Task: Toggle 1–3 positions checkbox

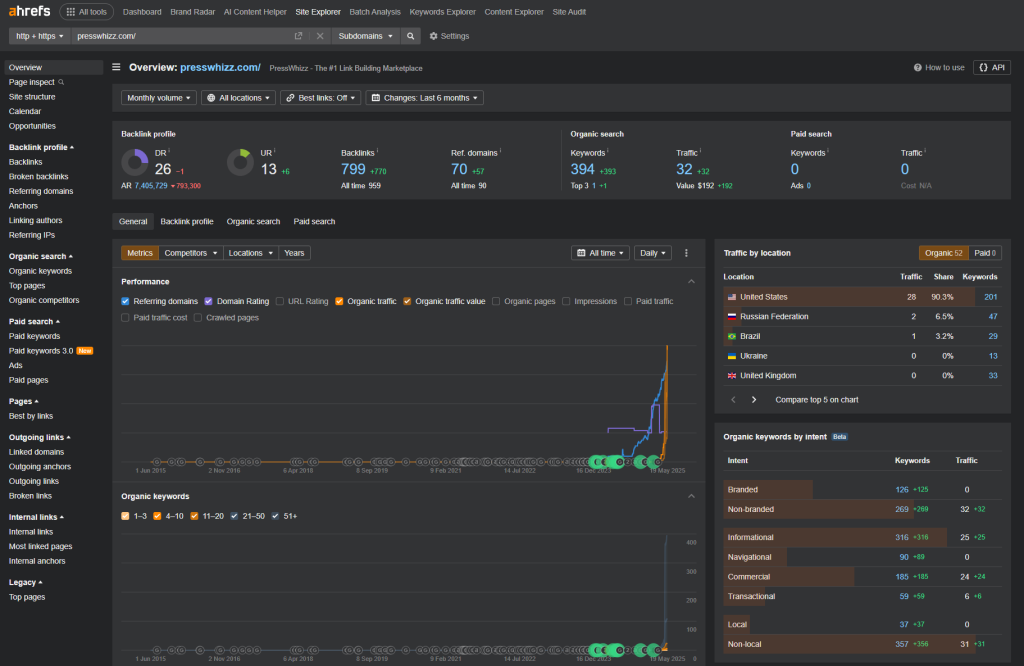Action: pos(125,516)
